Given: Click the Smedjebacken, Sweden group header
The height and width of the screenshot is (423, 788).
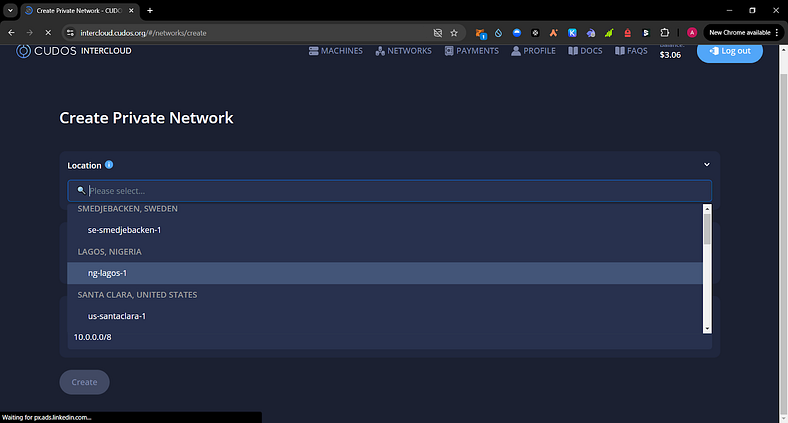Looking at the screenshot, I should click(128, 208).
